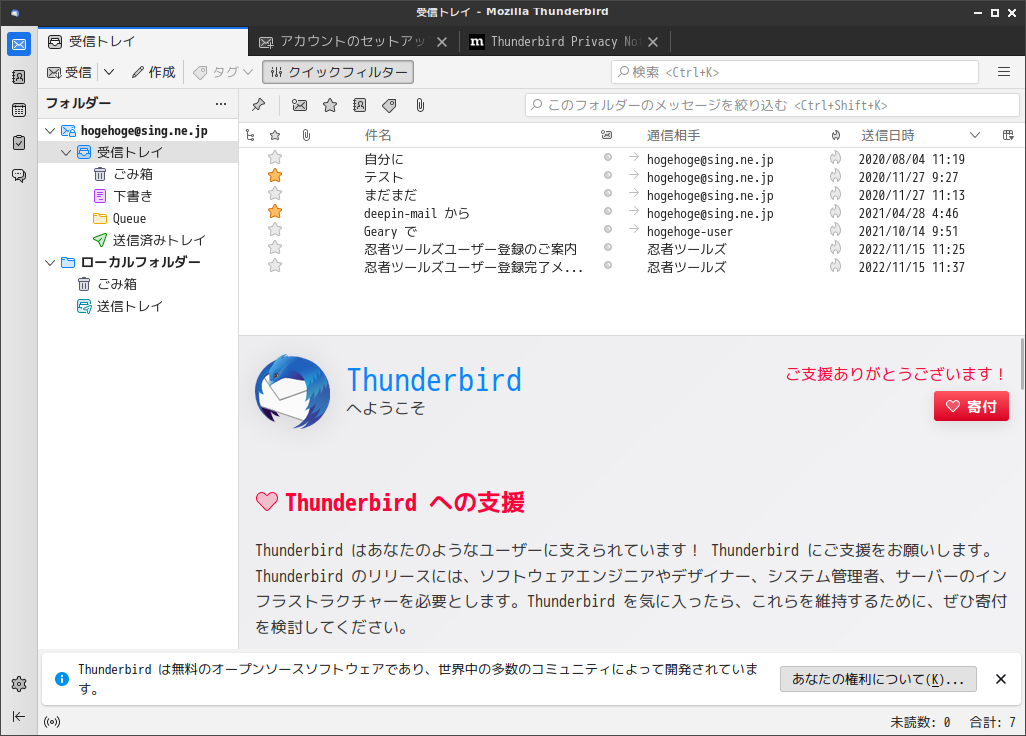Click あなたの権利について(K)... button

(x=878, y=679)
